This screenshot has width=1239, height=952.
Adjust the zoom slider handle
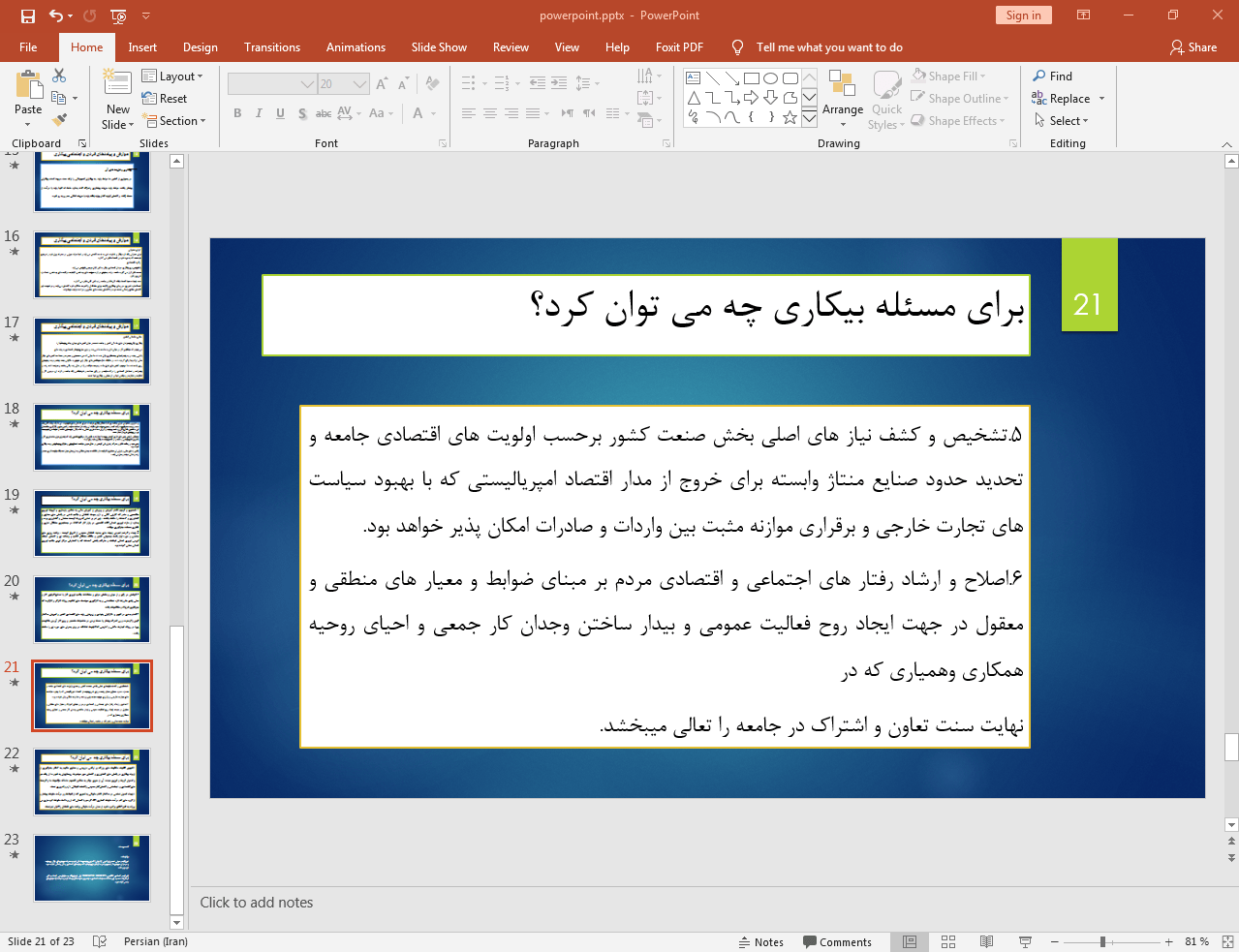pos(1102,941)
